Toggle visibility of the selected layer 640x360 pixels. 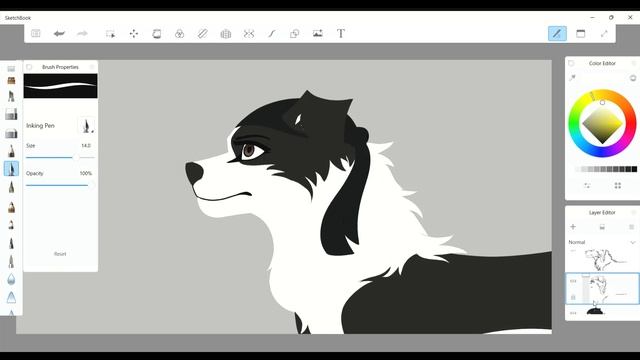(x=573, y=281)
